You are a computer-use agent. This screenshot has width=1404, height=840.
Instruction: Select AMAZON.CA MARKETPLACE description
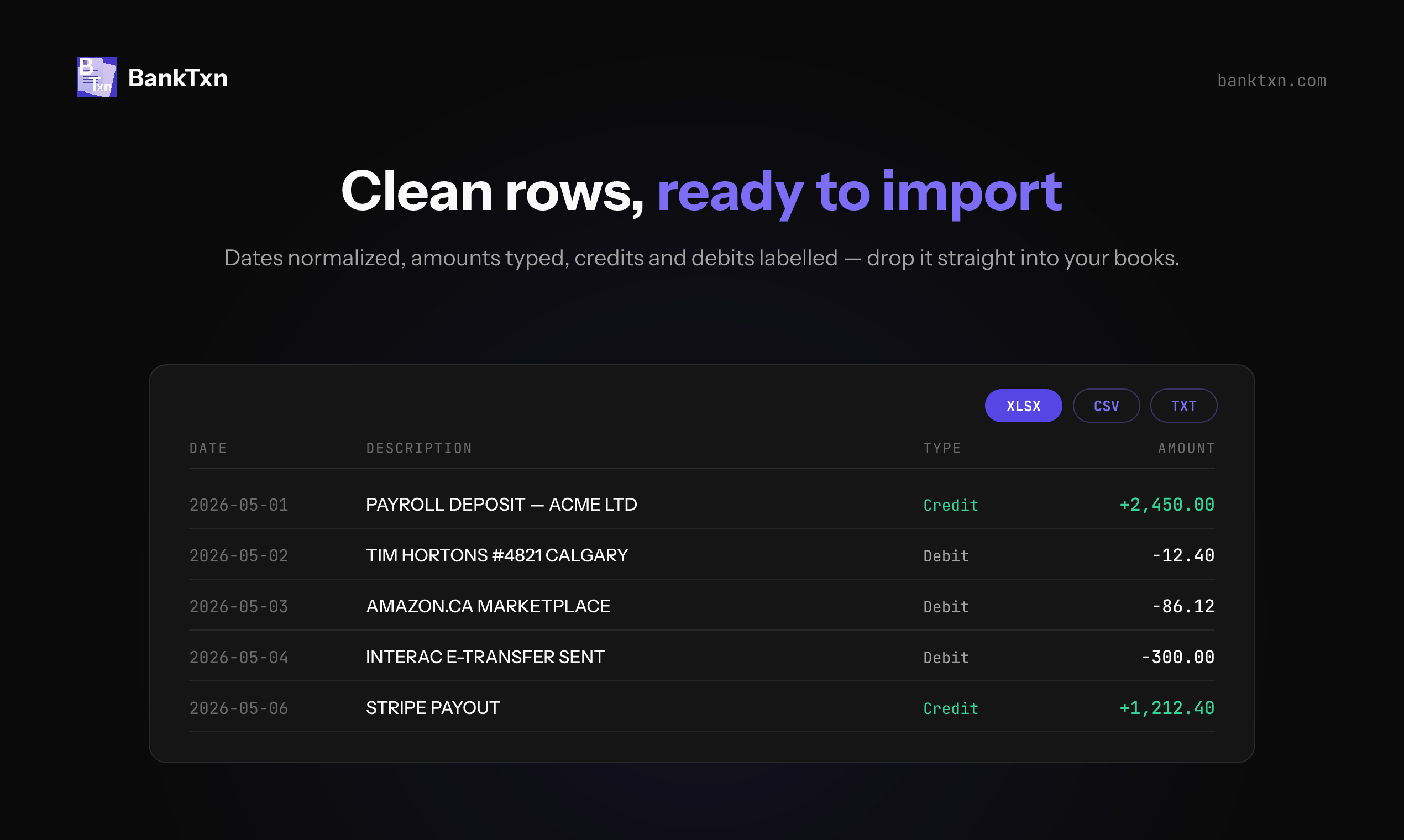[488, 606]
